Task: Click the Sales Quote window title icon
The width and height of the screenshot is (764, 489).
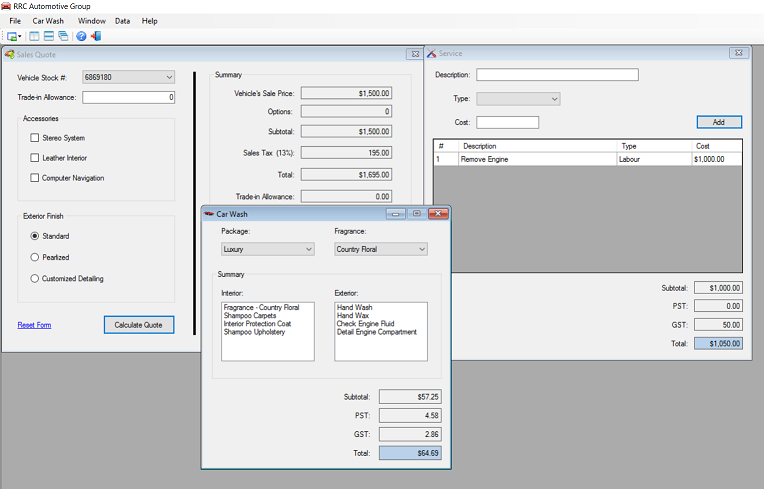Action: tap(10, 54)
